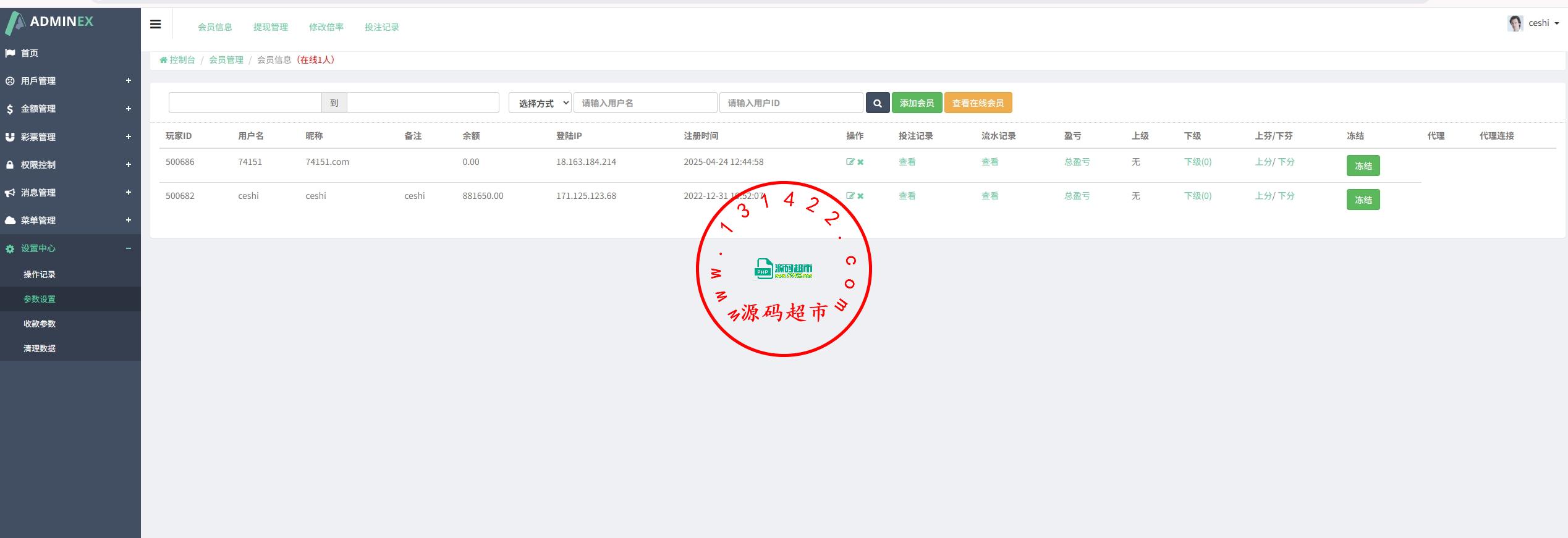Screen dimensions: 1568x538
Task: Click delete X icon for user 74151
Action: pos(860,162)
